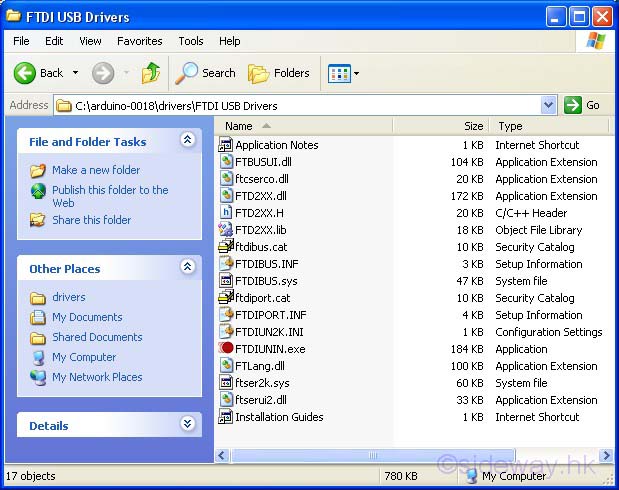The width and height of the screenshot is (619, 490).
Task: Go to the drivers folder link
Action: [69, 297]
